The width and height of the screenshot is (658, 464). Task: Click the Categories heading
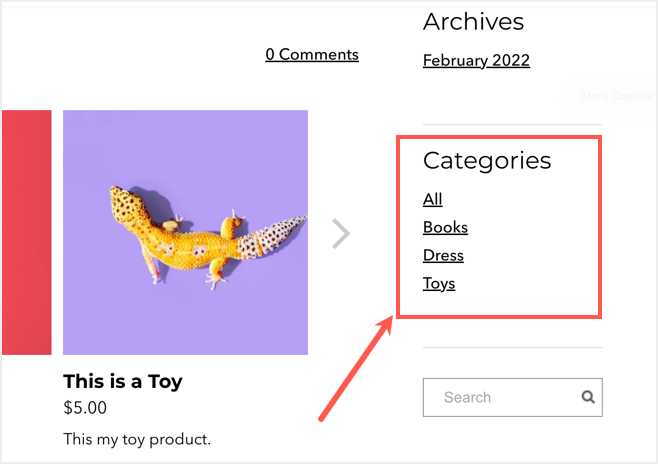[x=487, y=160]
